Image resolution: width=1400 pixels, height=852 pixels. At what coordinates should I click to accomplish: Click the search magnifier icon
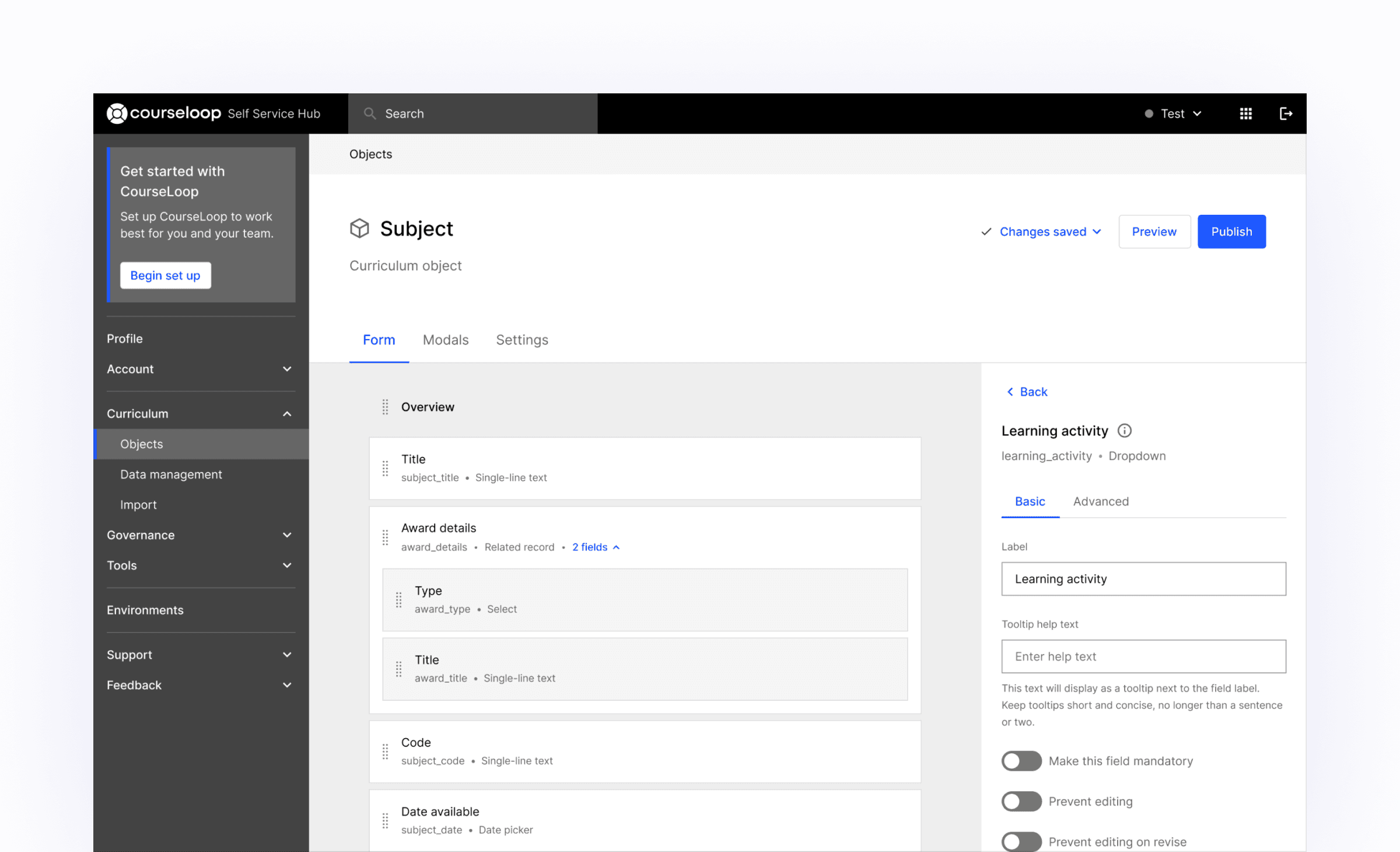click(x=370, y=114)
